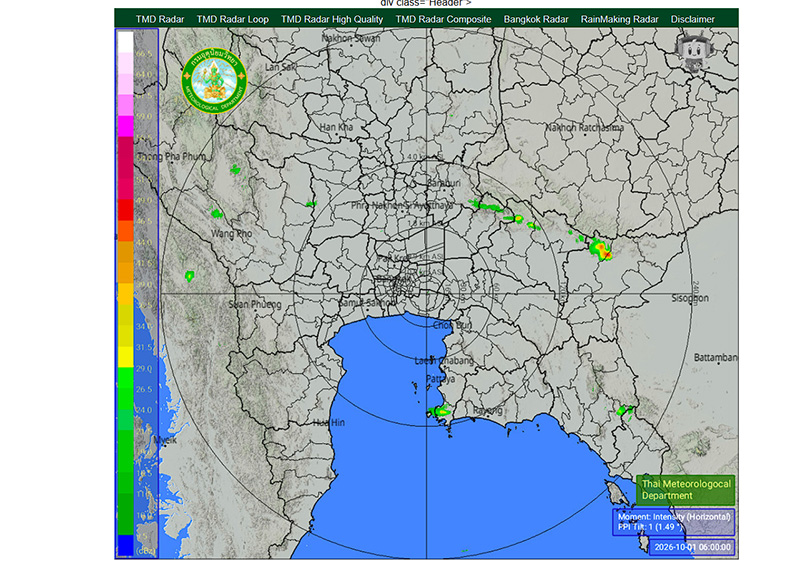Go to Bangkok Radar page

(536, 19)
